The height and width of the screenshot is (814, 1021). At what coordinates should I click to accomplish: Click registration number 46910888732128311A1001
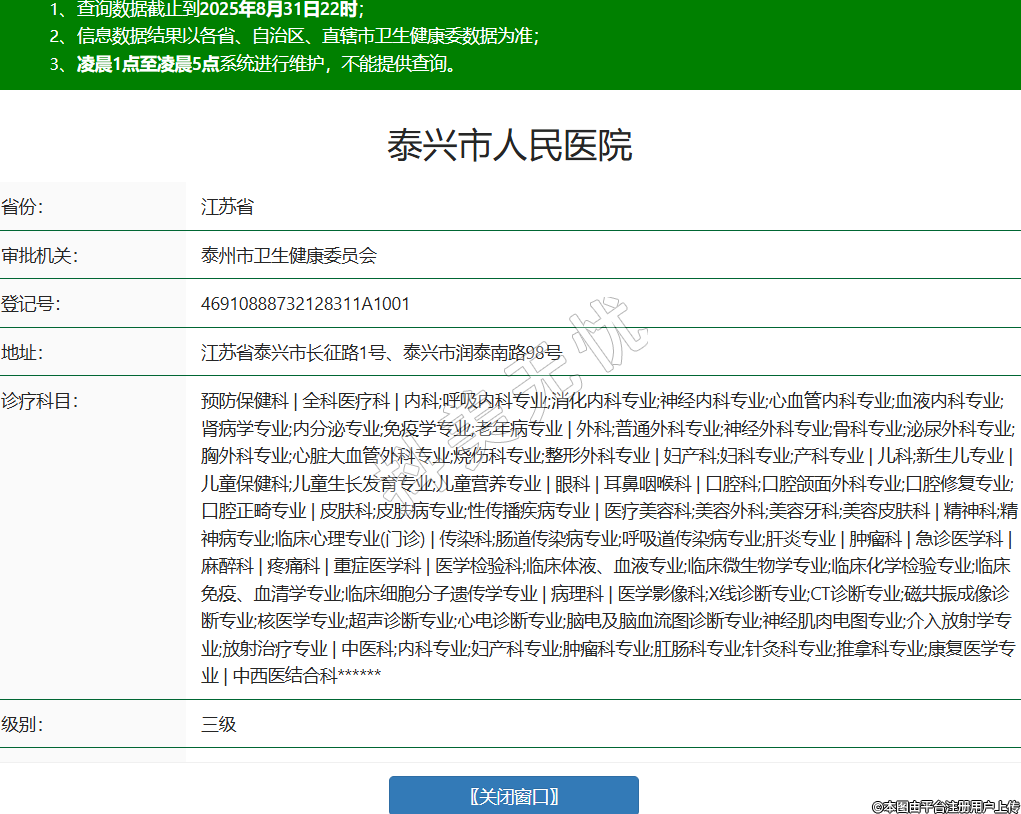(x=305, y=304)
